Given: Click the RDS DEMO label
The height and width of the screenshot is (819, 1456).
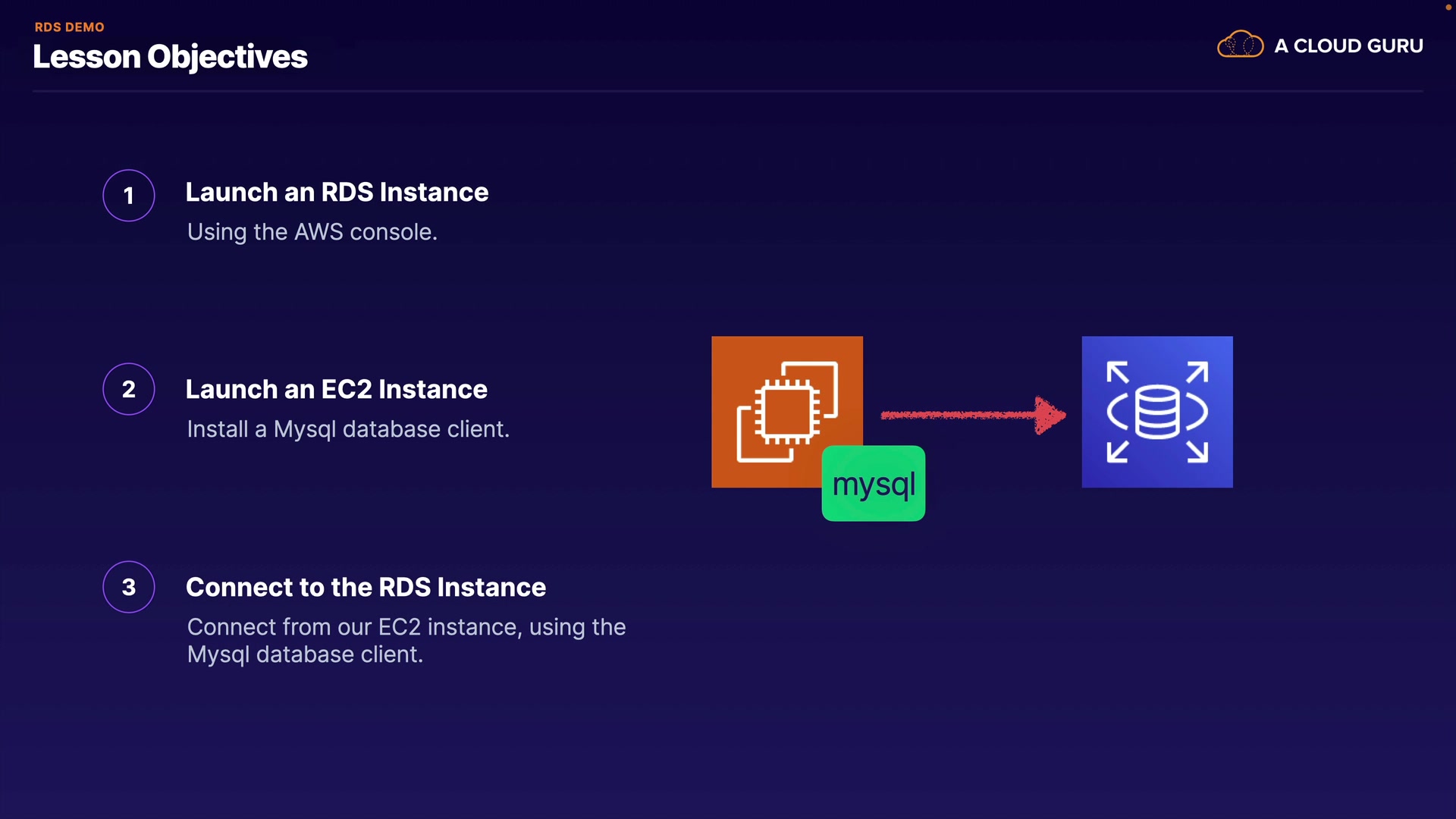Looking at the screenshot, I should pyautogui.click(x=69, y=27).
